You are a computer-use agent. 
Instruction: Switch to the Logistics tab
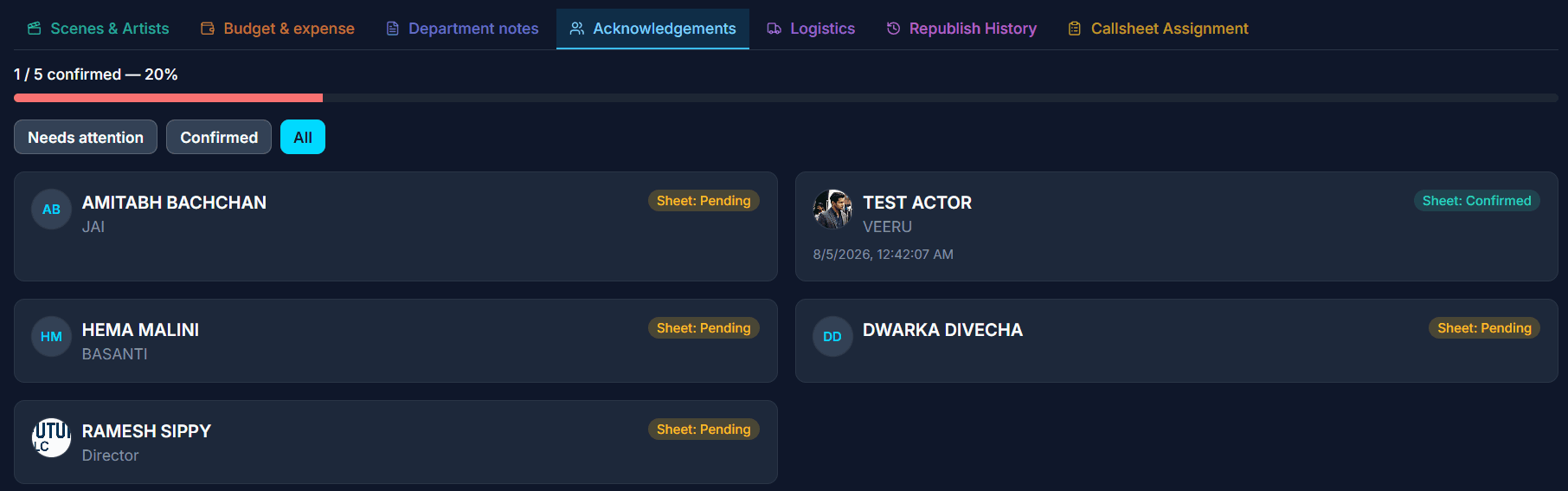point(811,29)
